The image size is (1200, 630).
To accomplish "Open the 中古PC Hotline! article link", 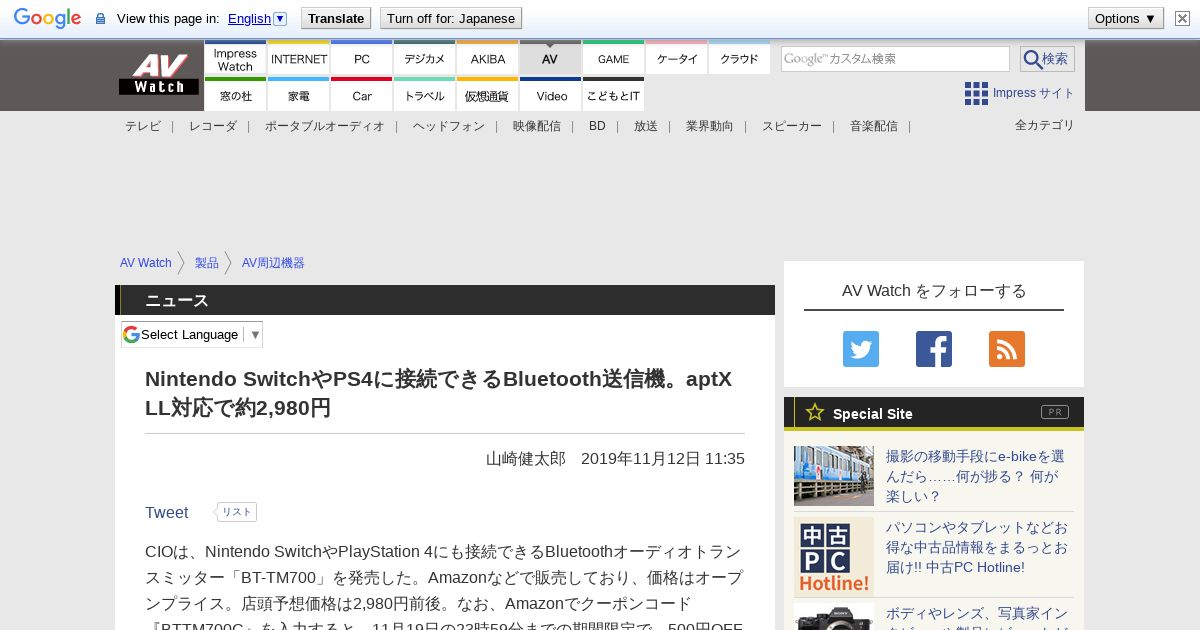I will coord(977,547).
